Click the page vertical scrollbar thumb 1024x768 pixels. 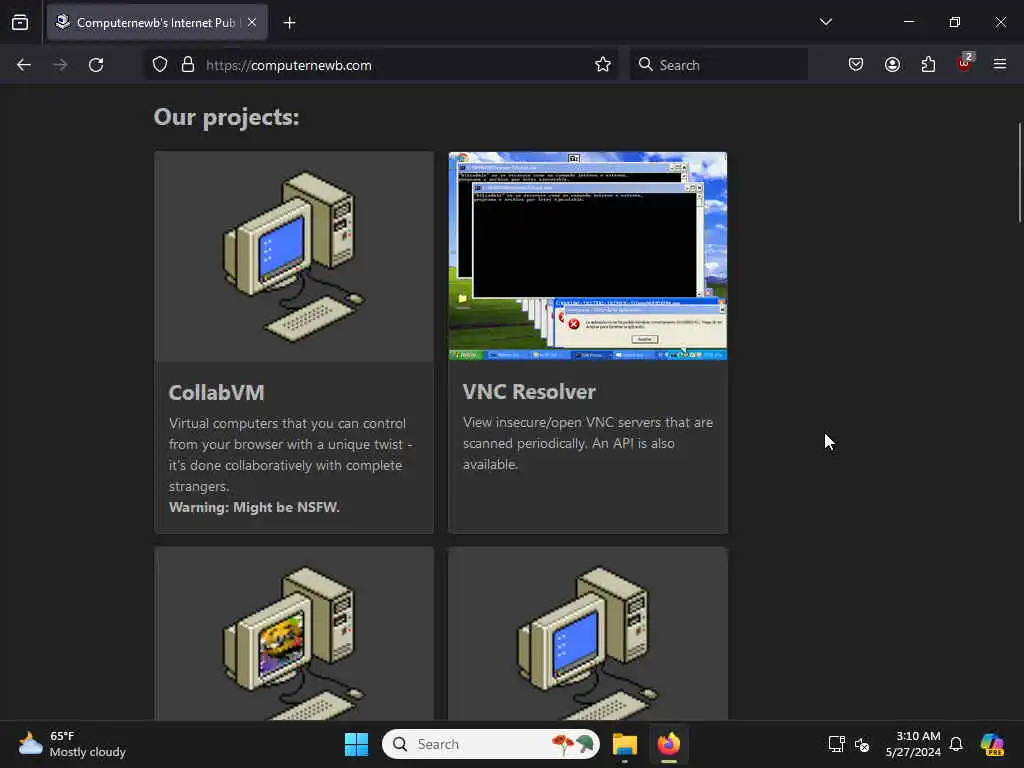point(1019,172)
